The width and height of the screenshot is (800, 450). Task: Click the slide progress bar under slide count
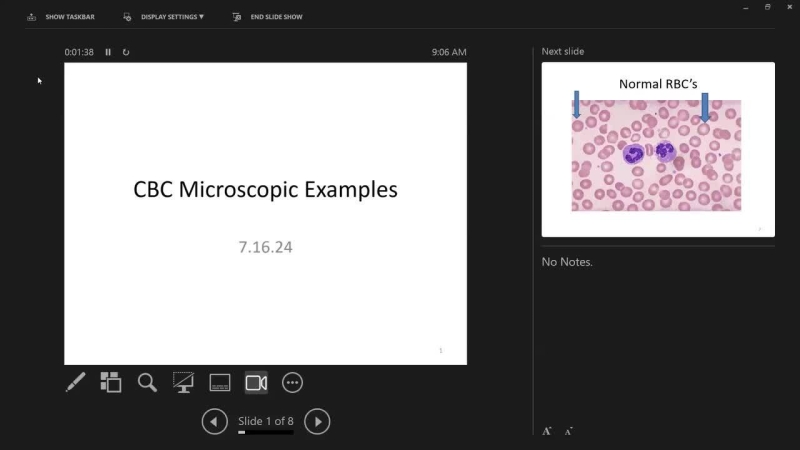(266, 433)
